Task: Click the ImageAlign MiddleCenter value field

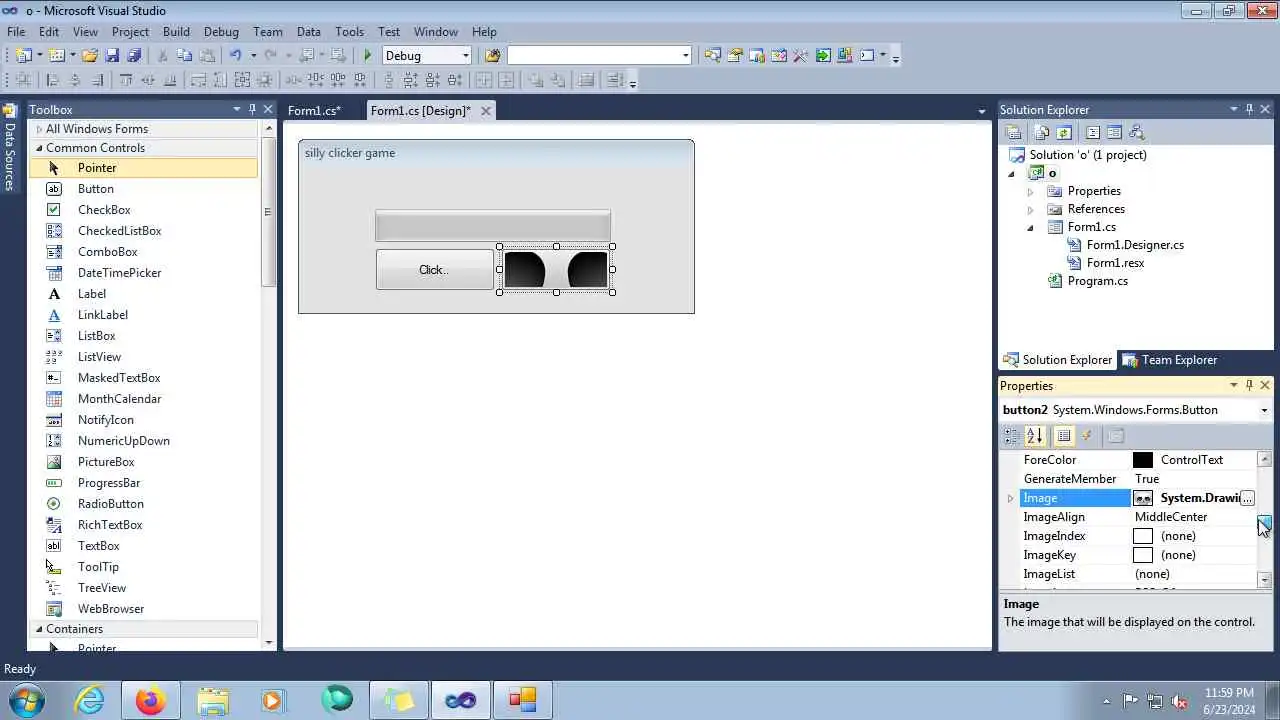Action: [x=1194, y=517]
